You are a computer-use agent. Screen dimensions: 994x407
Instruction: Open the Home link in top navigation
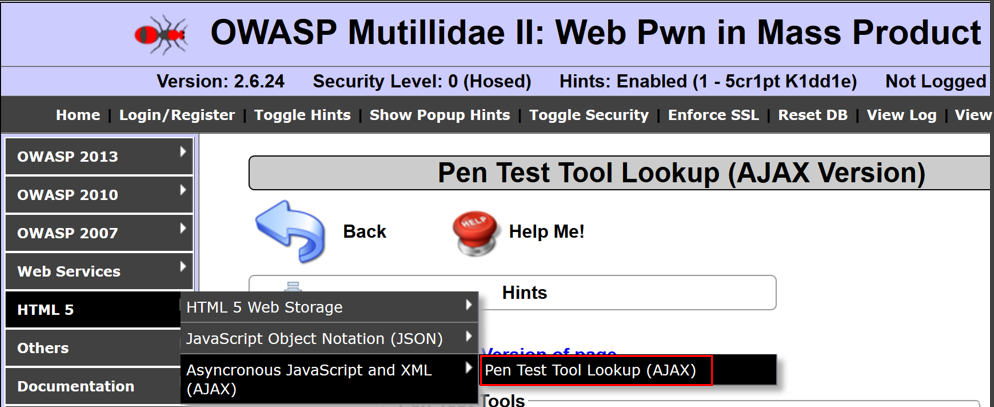78,115
